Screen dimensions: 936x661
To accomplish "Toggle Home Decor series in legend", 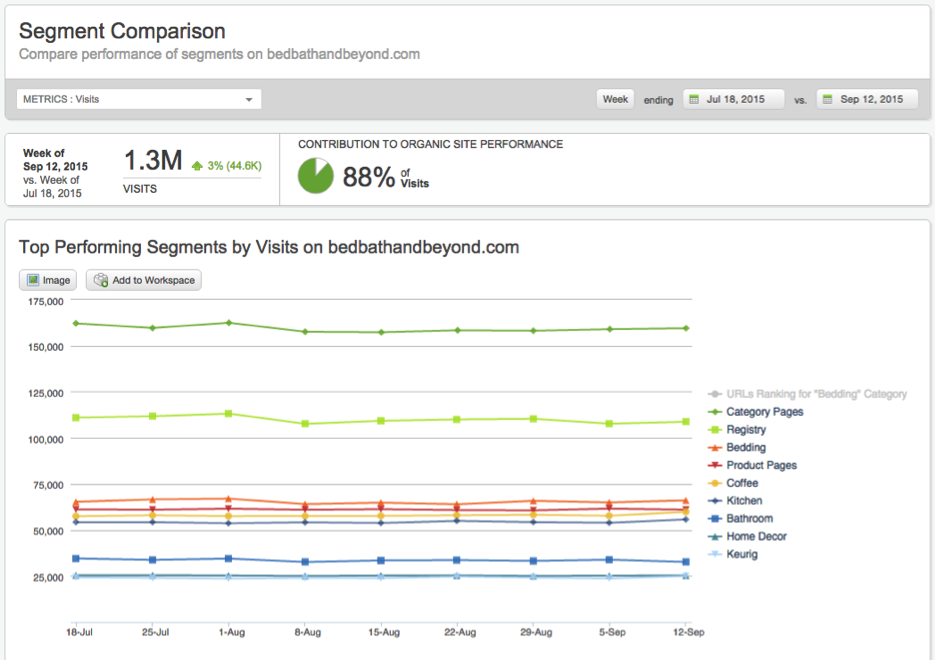I will point(747,536).
